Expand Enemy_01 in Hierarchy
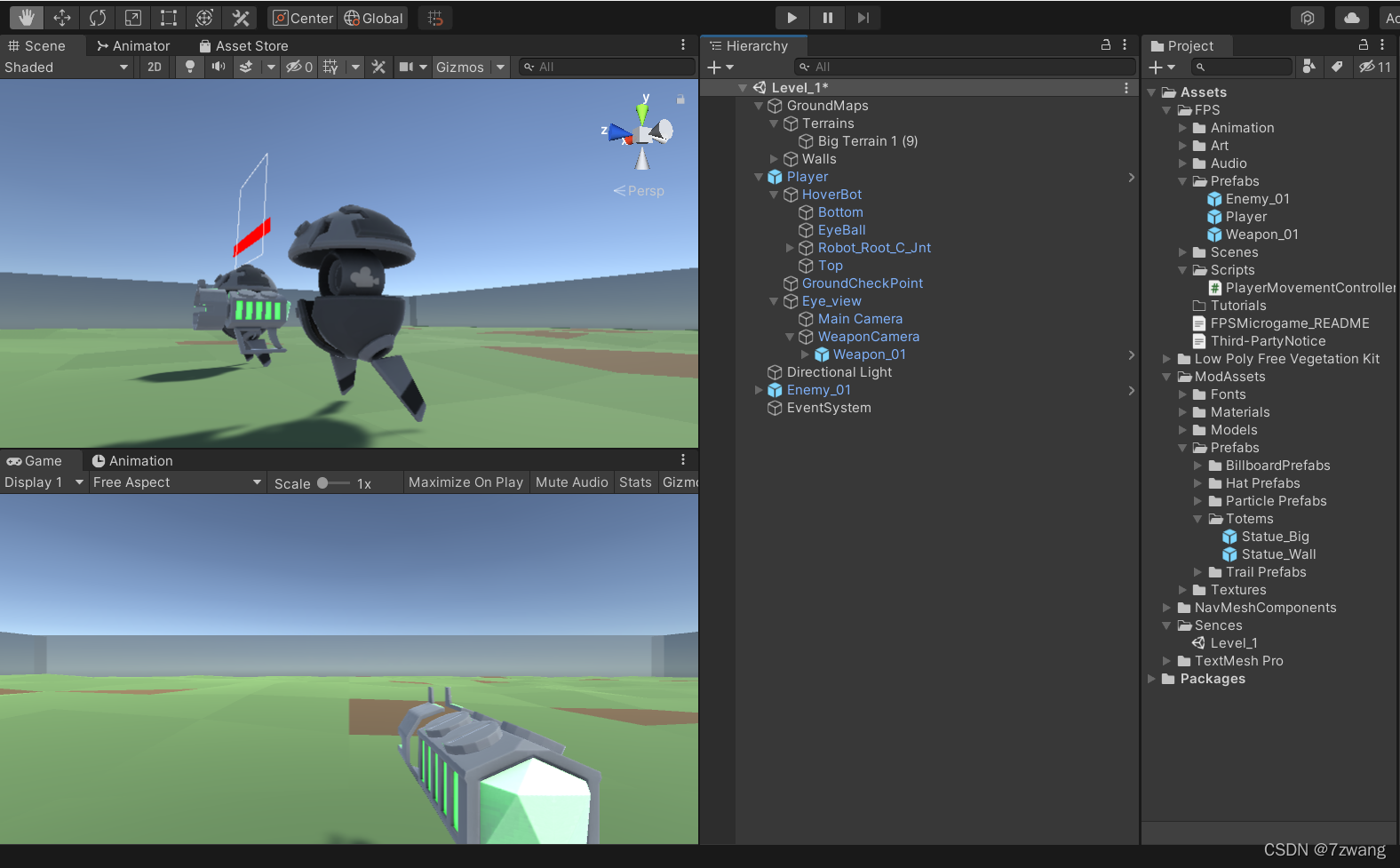The width and height of the screenshot is (1400, 868). 759,390
